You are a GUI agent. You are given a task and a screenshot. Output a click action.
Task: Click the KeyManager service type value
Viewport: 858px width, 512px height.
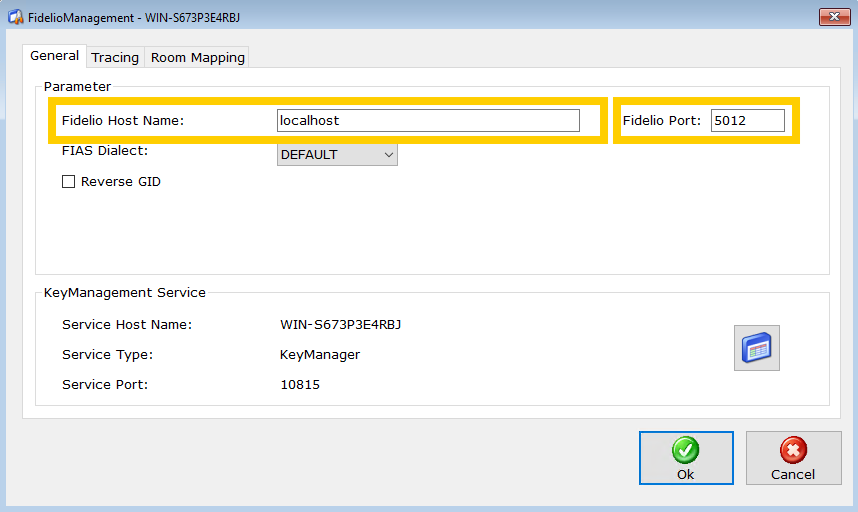coord(320,355)
